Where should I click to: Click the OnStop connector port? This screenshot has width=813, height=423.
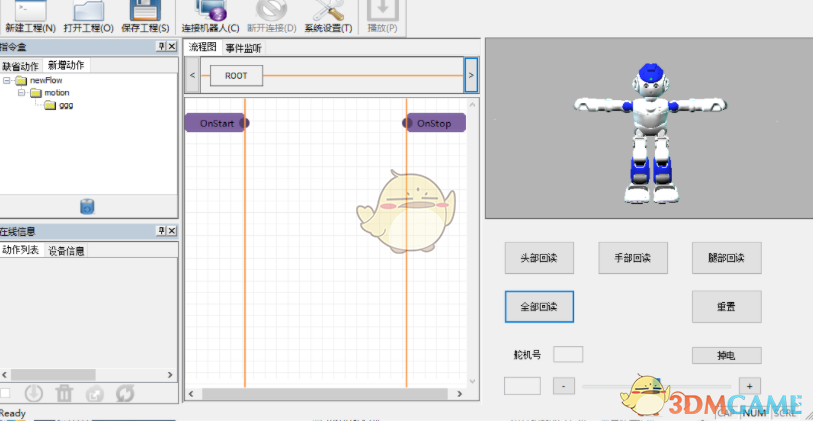(x=408, y=123)
